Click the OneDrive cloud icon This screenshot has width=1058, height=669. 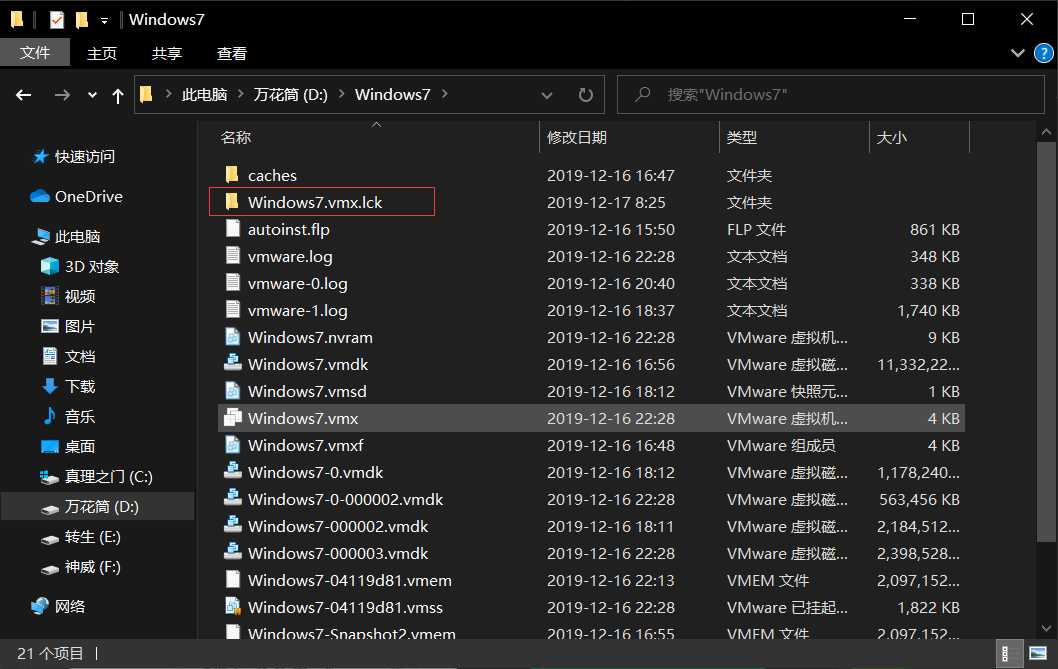[x=40, y=196]
